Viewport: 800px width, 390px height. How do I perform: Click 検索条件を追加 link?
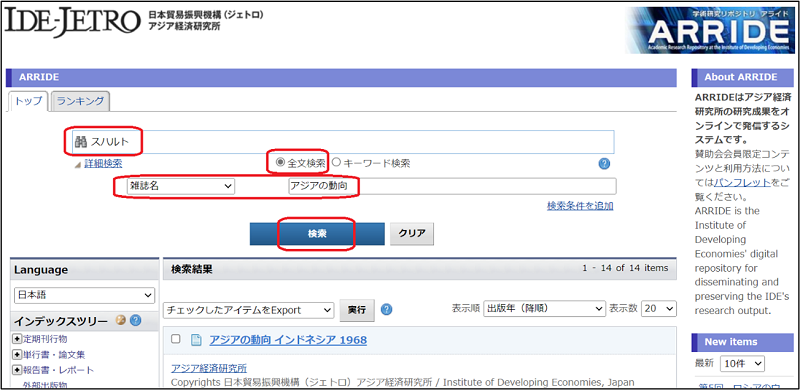click(x=580, y=206)
